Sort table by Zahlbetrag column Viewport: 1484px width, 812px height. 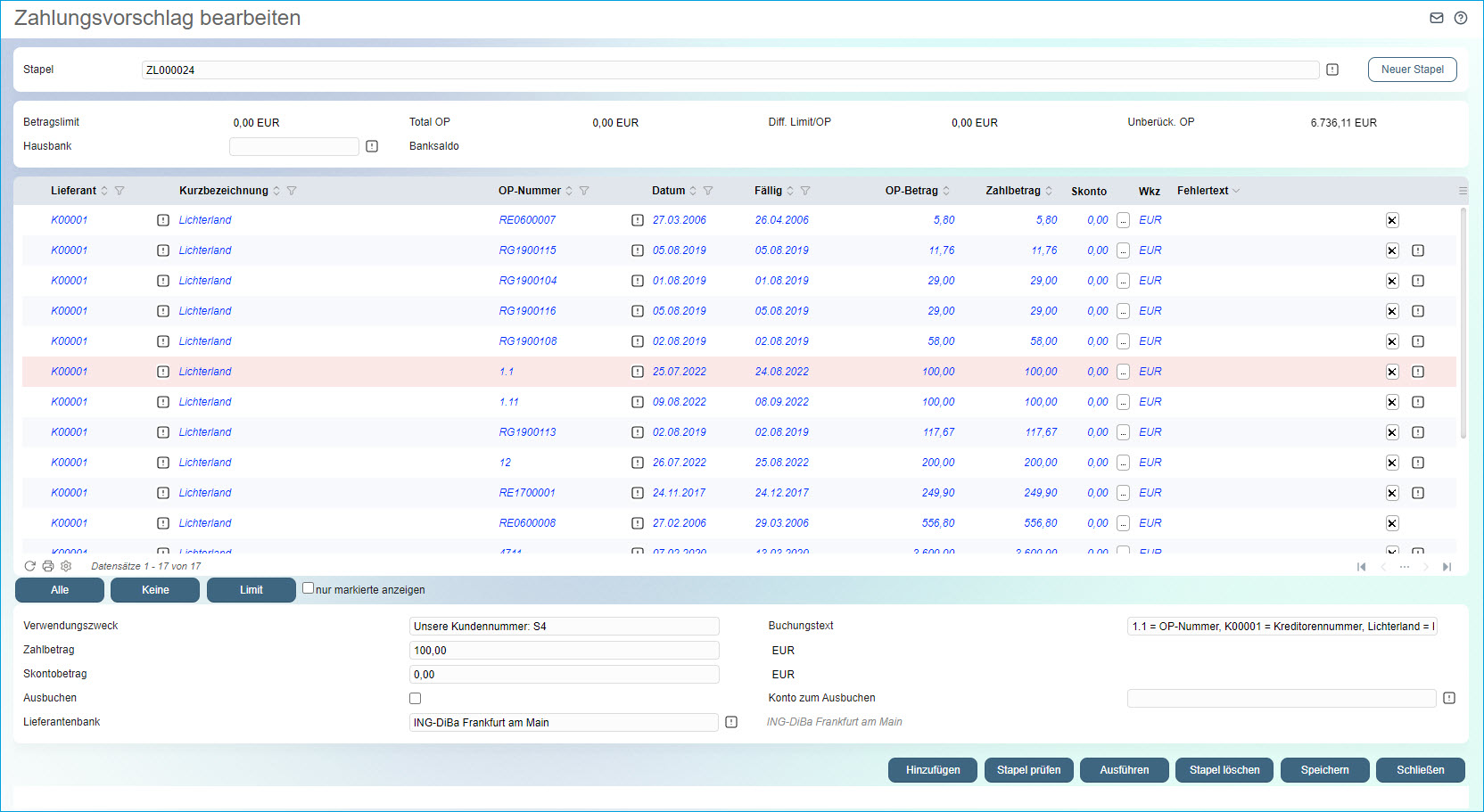pos(1049,191)
